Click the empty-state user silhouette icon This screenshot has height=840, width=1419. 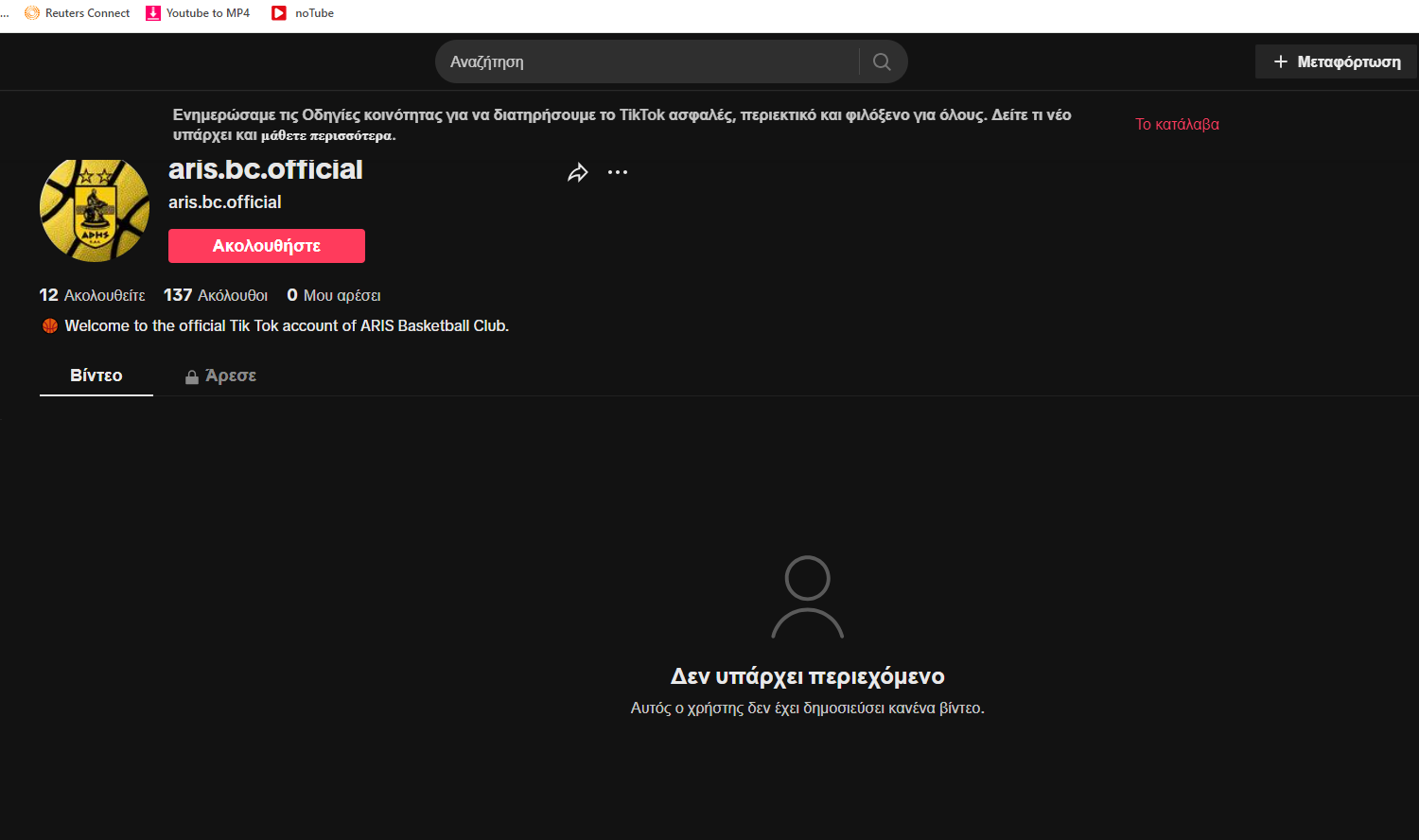[808, 597]
